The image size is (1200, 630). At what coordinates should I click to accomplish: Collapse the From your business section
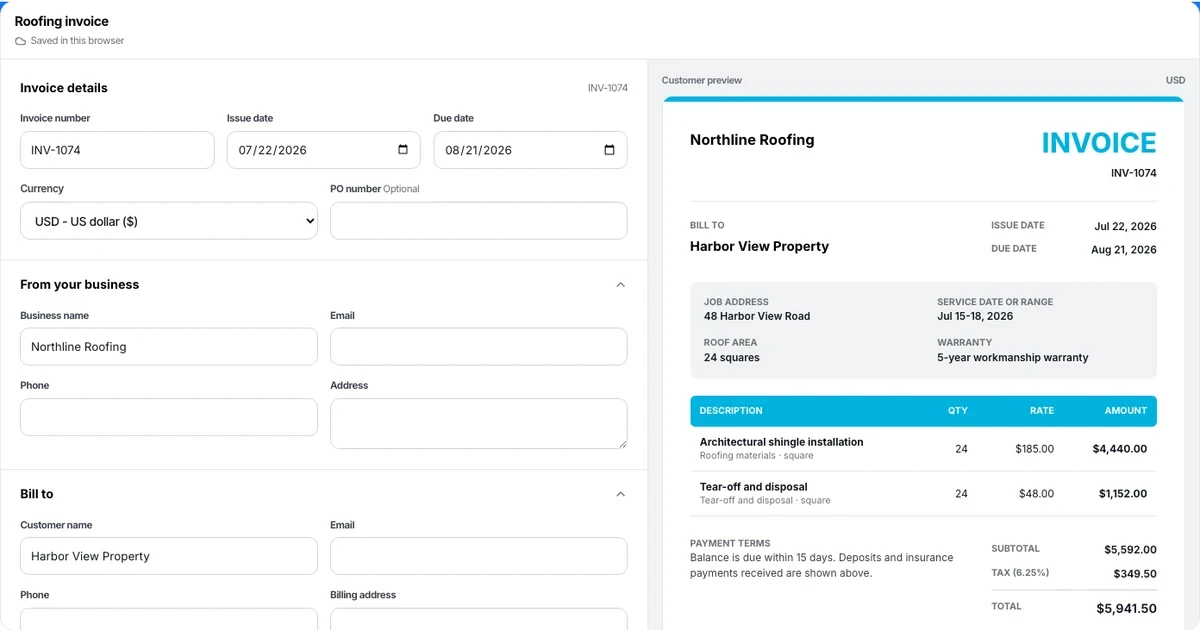[620, 285]
